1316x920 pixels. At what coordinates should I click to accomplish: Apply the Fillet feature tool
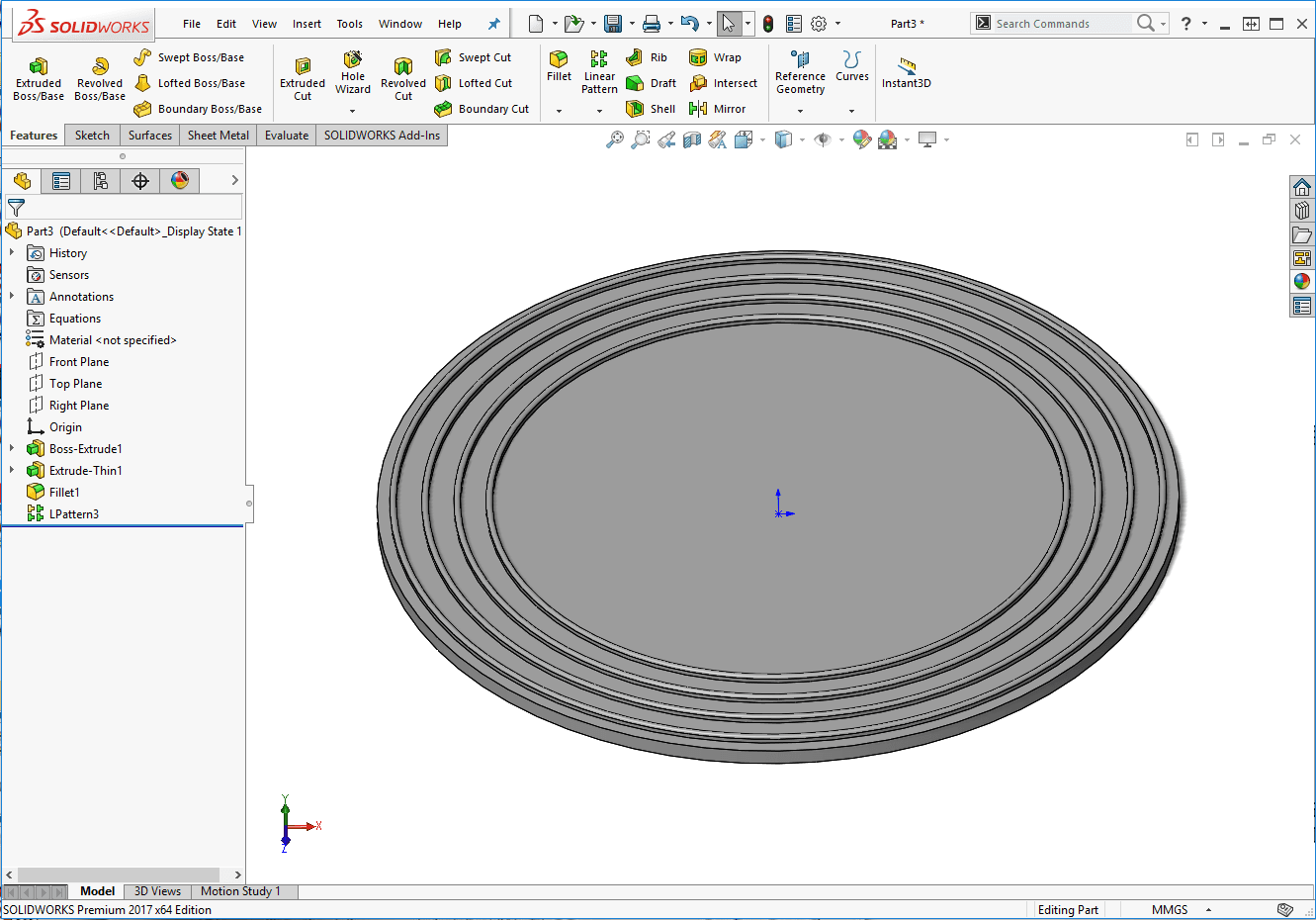559,66
